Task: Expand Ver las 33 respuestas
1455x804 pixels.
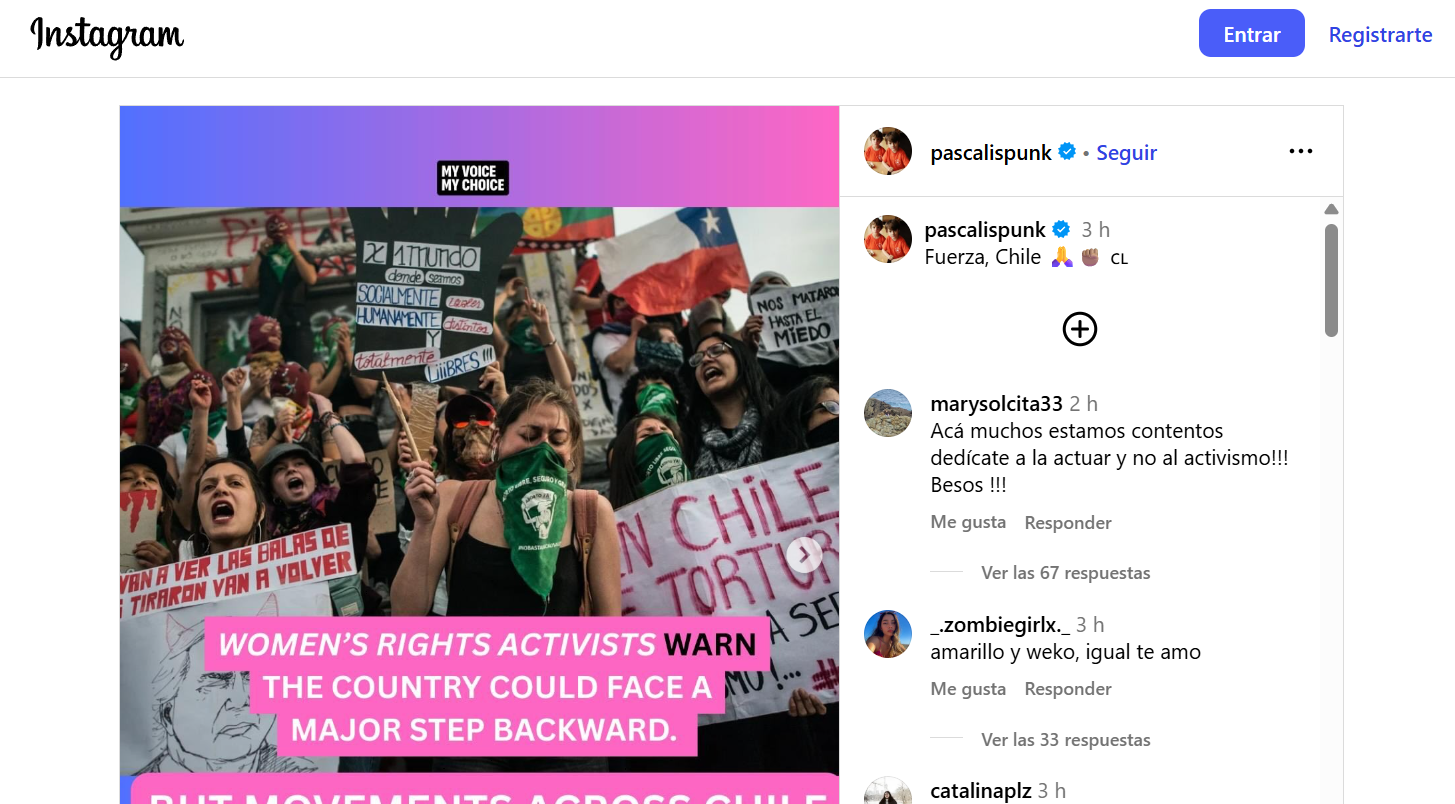Action: (1066, 740)
